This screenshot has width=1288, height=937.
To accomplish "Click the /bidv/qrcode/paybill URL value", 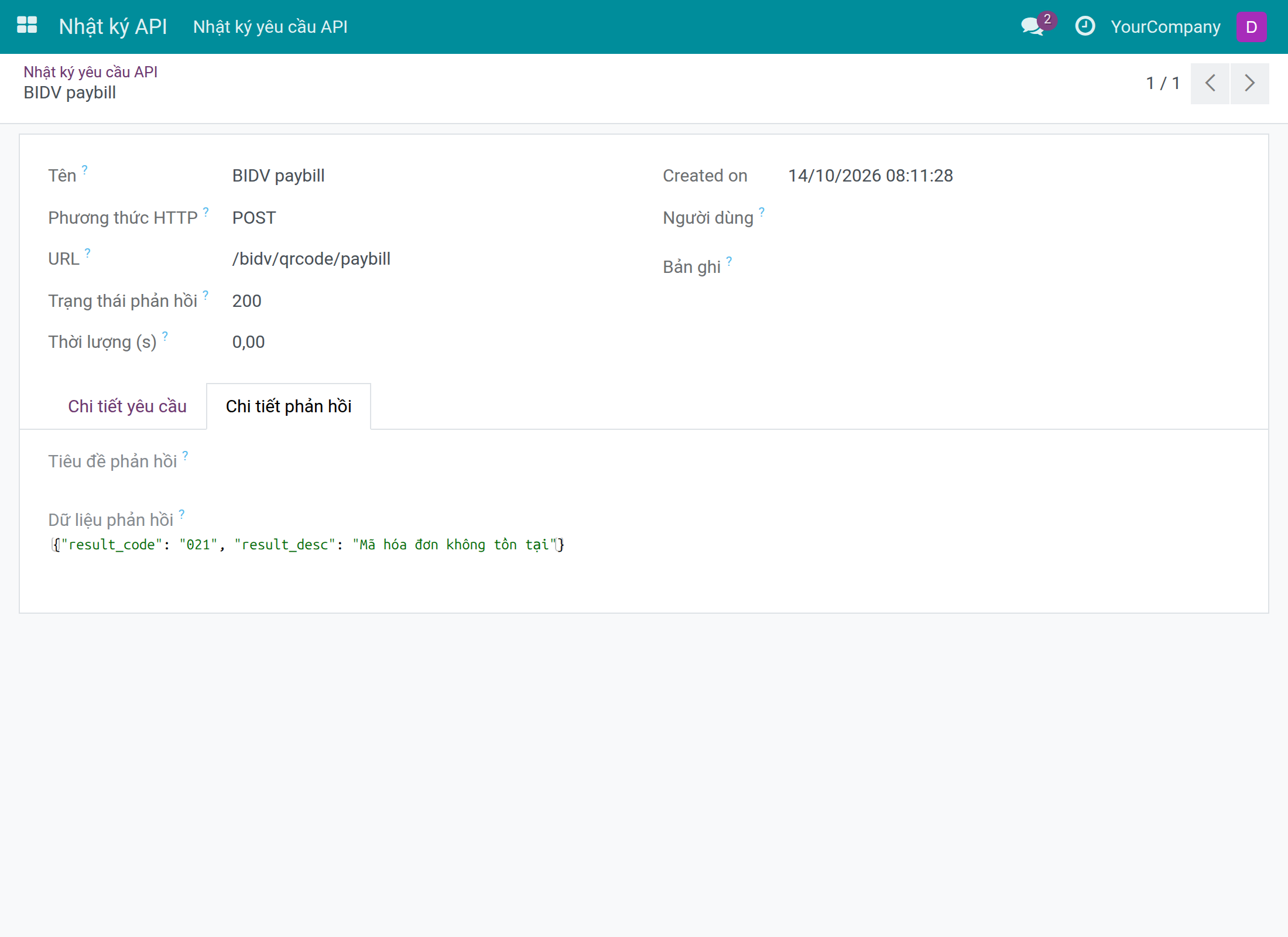I will (311, 259).
